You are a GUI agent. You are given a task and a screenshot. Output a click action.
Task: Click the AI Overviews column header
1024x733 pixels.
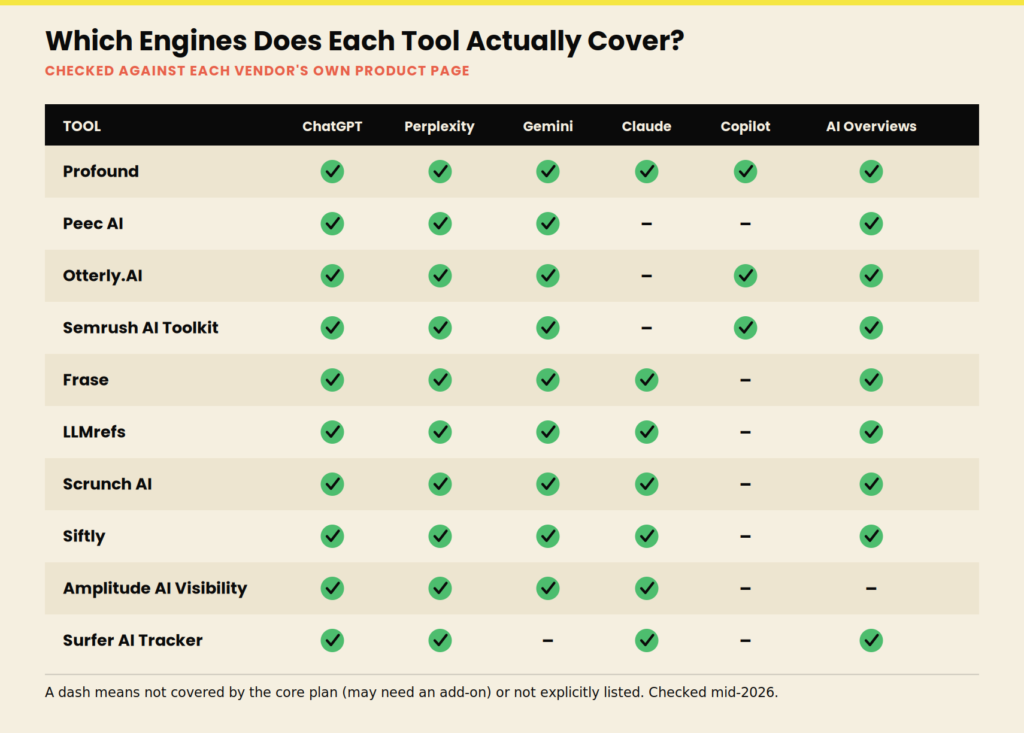(871, 126)
